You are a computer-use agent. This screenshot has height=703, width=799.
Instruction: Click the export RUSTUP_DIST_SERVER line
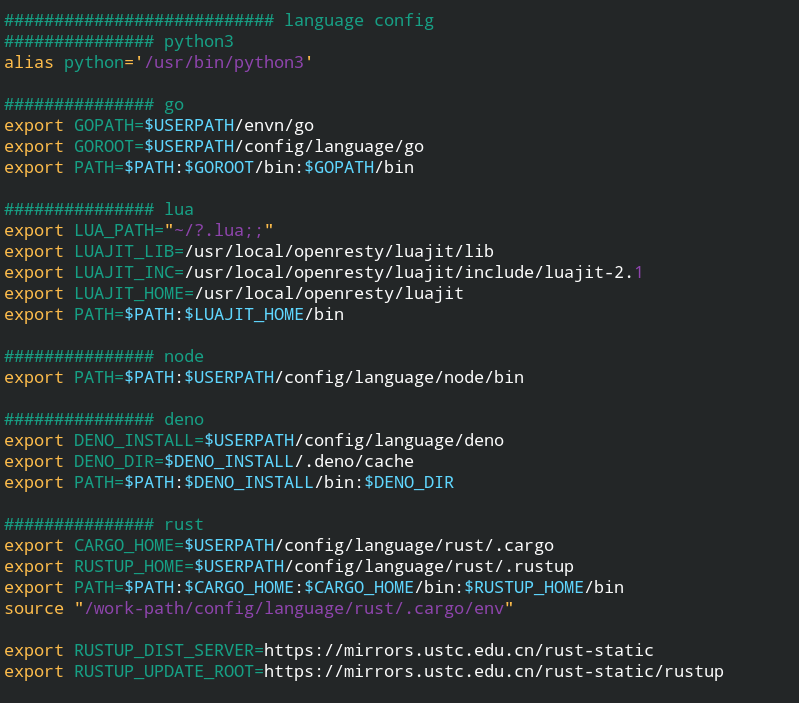pyautogui.click(x=329, y=651)
